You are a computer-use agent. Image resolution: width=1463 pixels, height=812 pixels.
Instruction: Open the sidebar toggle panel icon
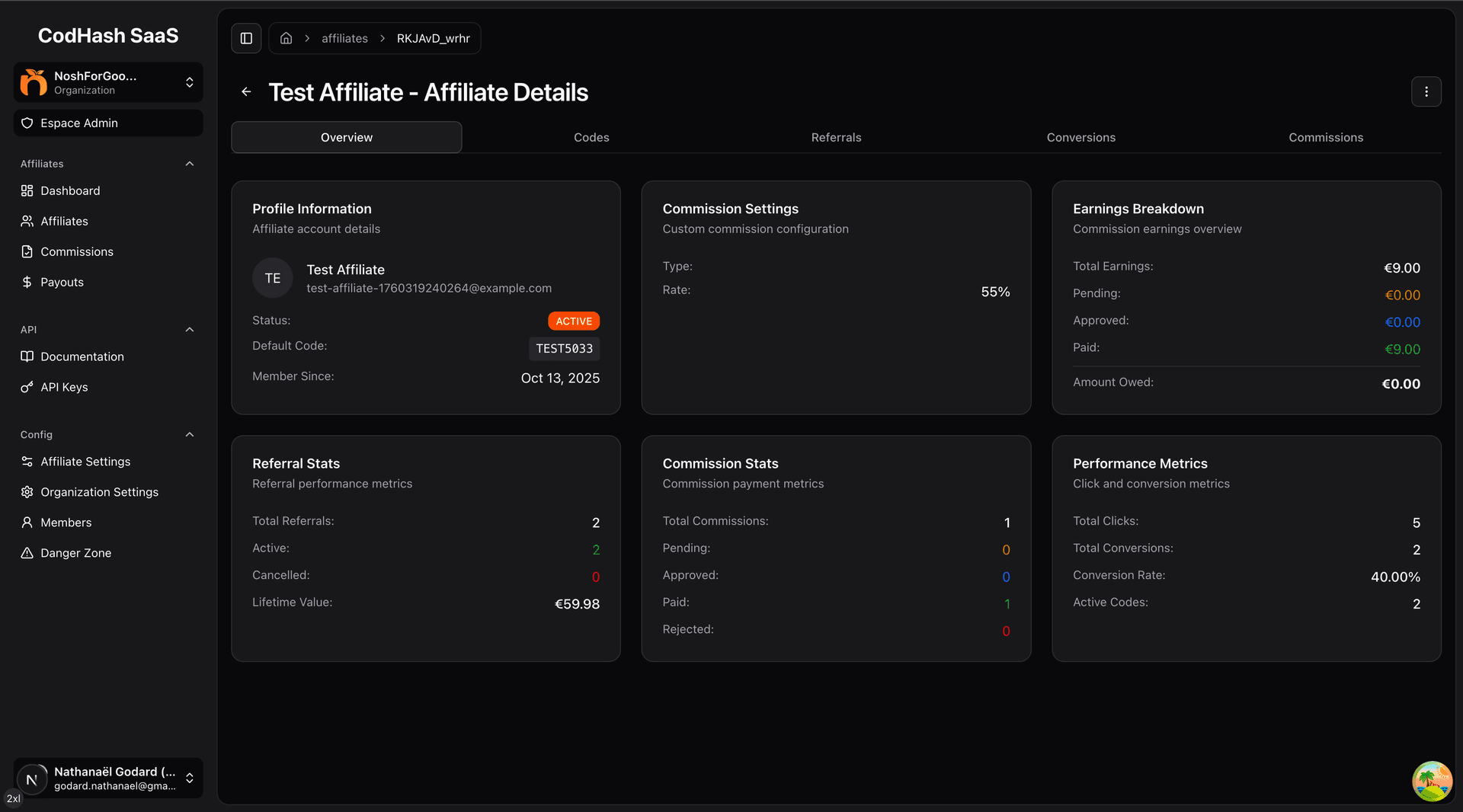click(246, 37)
